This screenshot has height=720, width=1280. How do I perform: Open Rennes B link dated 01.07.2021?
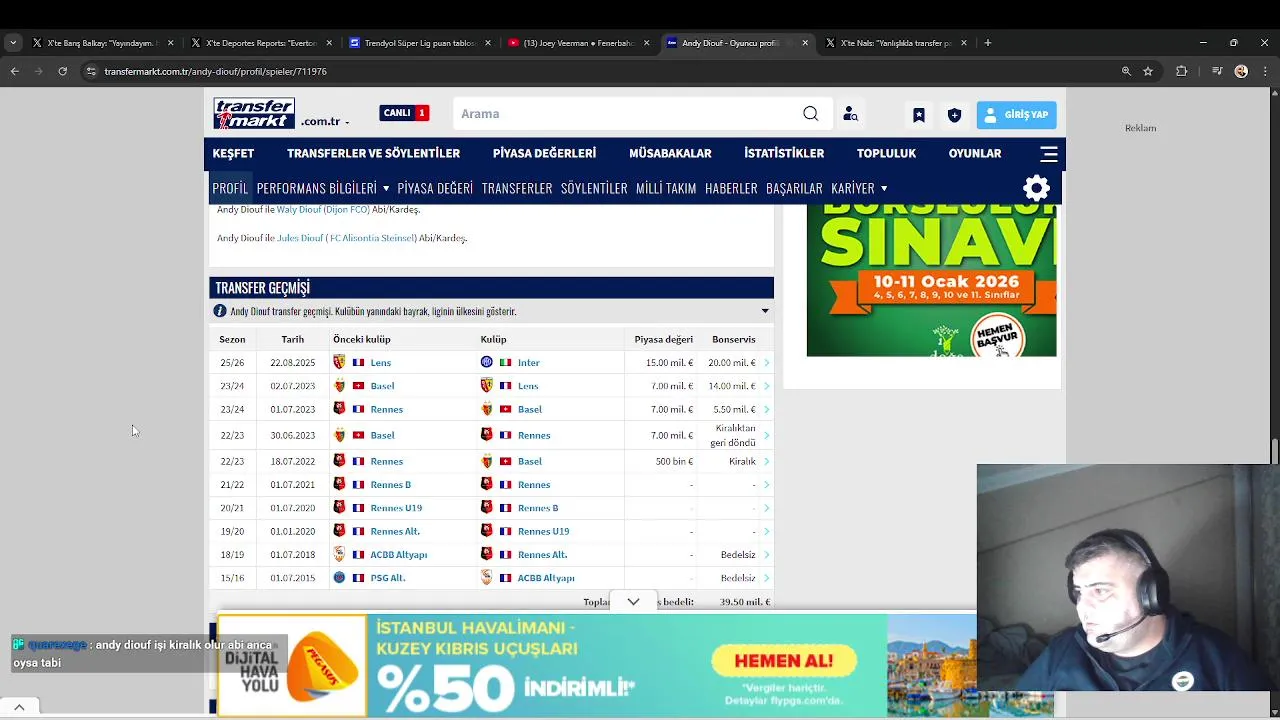click(390, 484)
